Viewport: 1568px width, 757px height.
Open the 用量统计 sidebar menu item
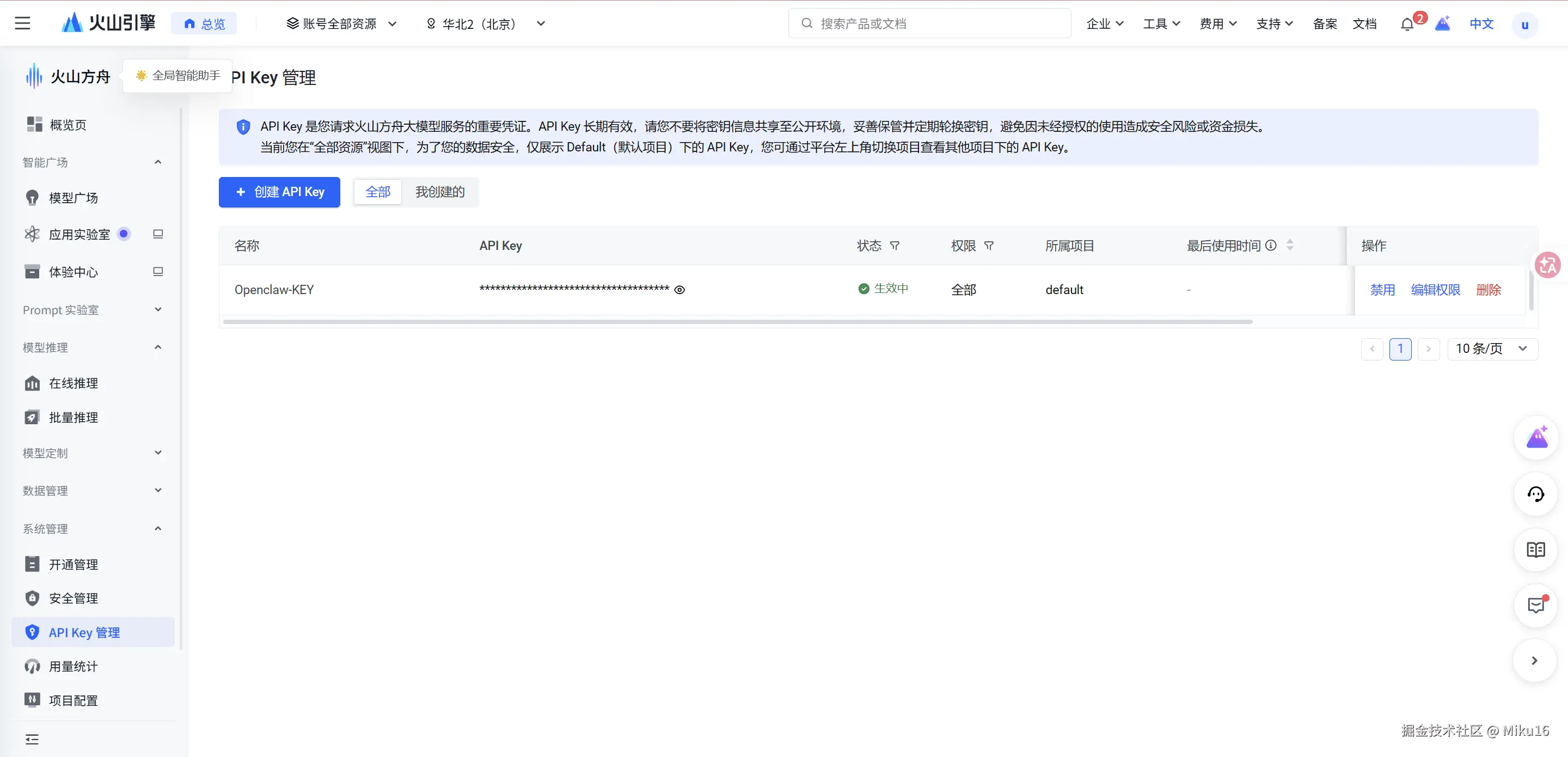(73, 666)
